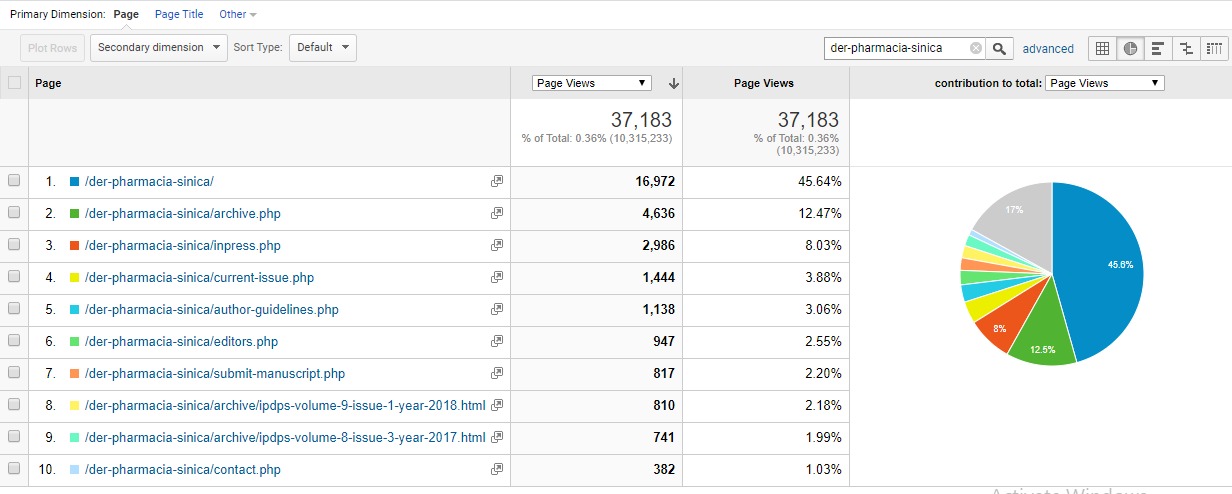
Task: Open the author-guidelines.php page link
Action: [x=211, y=310]
